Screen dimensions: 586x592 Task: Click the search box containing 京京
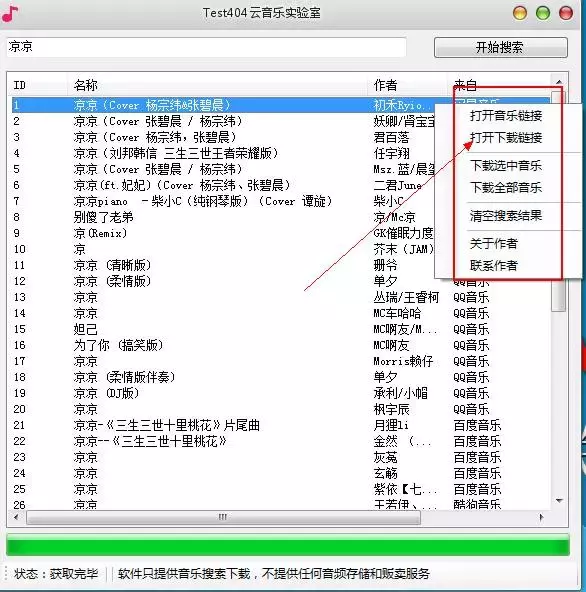click(206, 47)
